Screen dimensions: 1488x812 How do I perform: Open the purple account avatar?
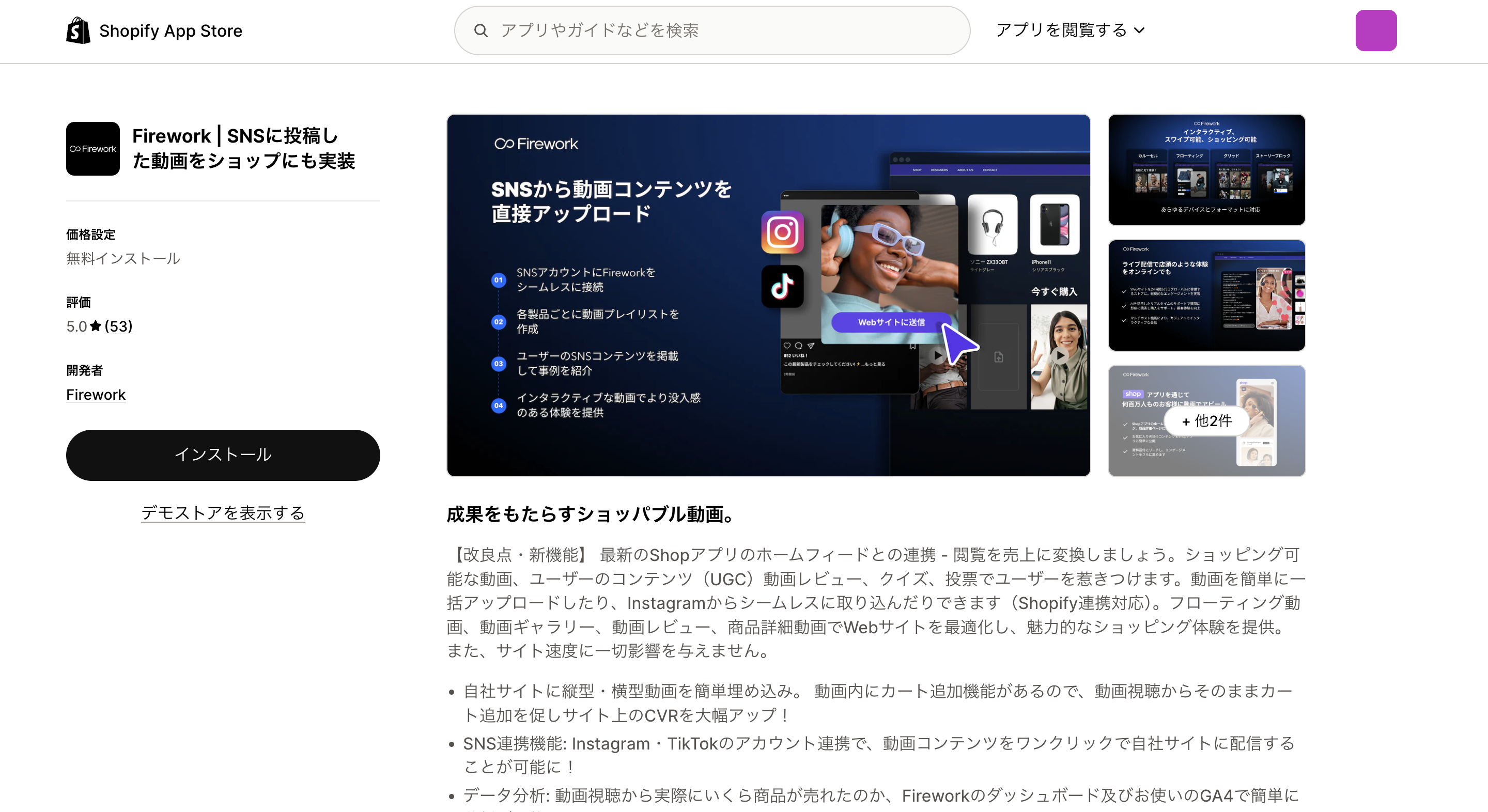[1376, 30]
